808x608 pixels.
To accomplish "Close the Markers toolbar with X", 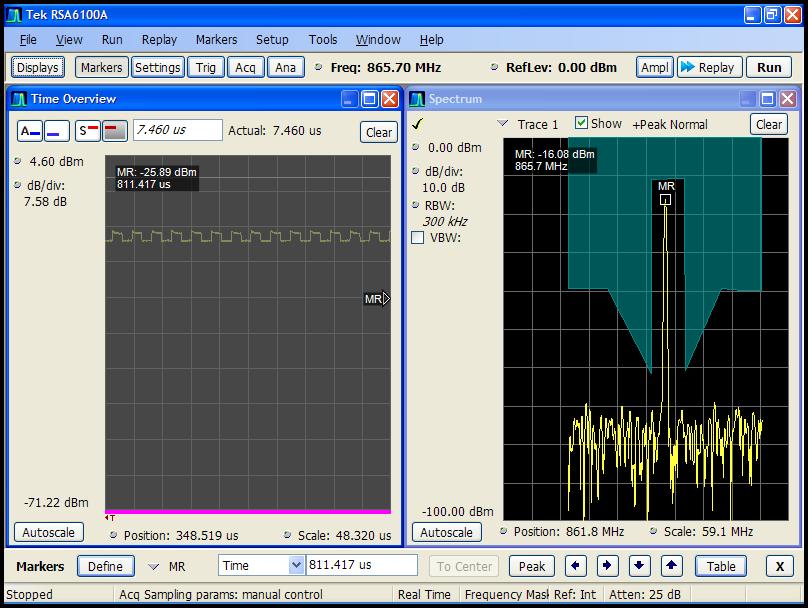I will (x=779, y=566).
